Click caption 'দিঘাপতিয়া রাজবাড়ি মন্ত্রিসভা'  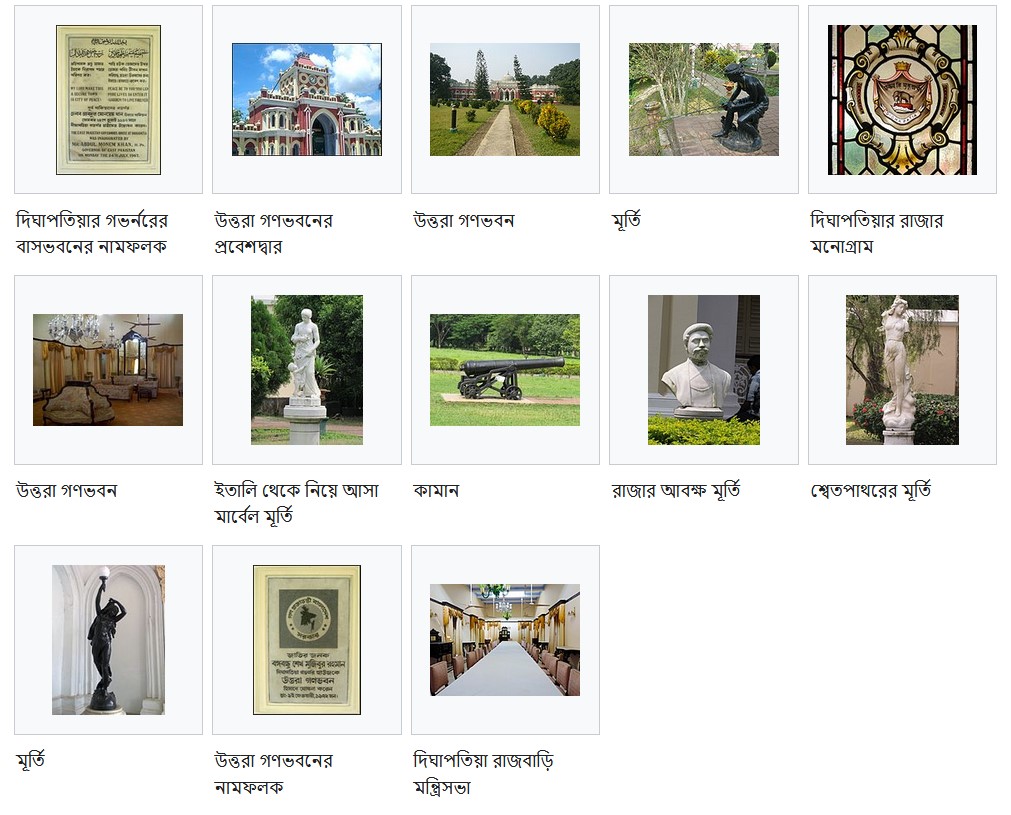484,774
